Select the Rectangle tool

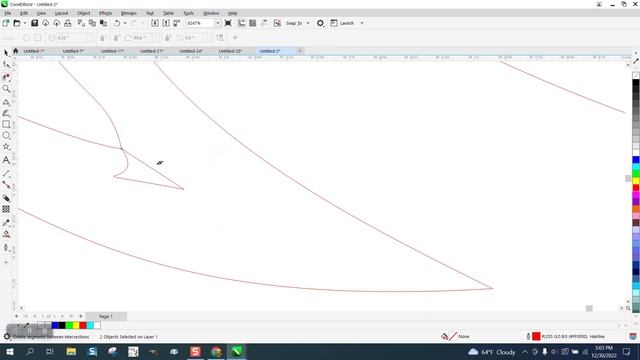tap(6, 124)
